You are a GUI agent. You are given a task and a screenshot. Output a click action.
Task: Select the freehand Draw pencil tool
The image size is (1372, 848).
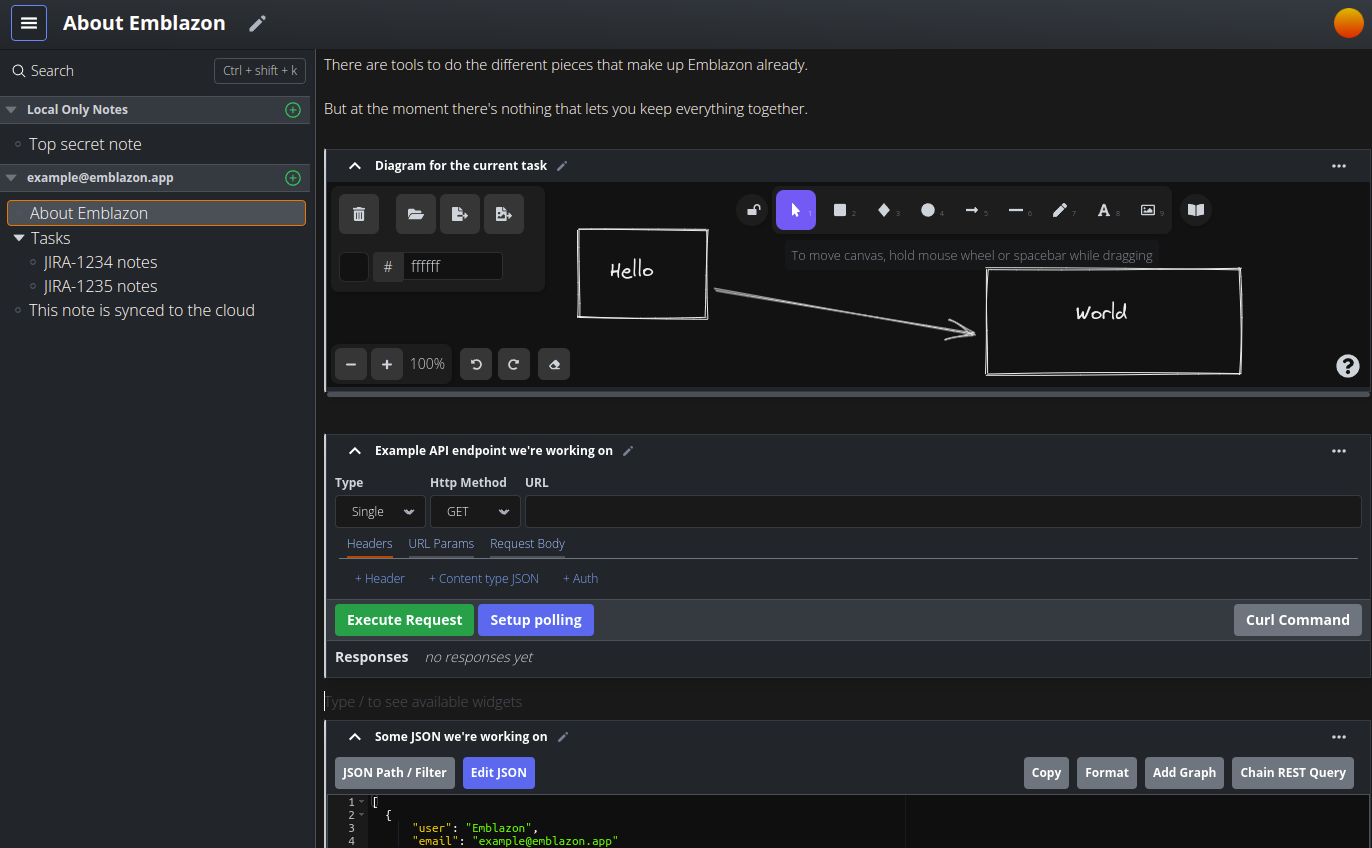1059,210
